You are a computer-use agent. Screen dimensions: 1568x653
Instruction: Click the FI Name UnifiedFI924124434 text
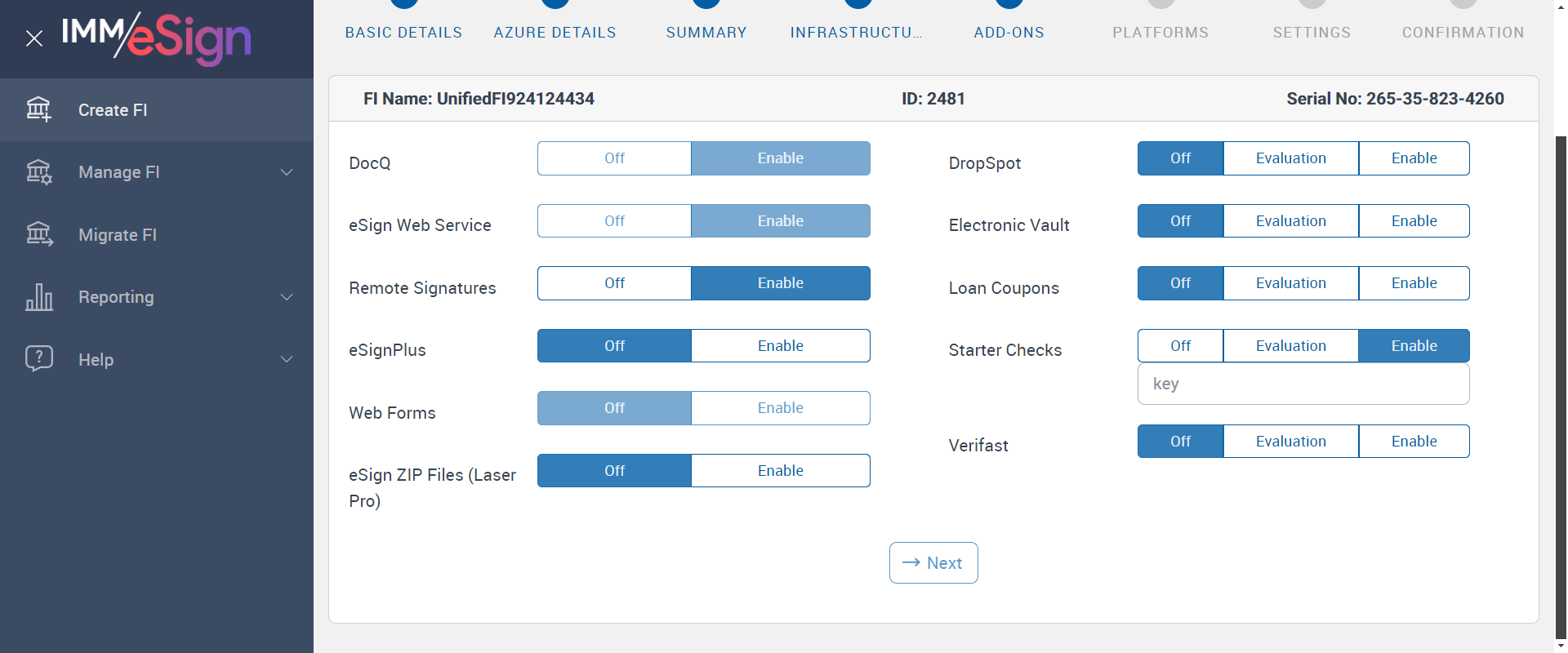point(479,99)
